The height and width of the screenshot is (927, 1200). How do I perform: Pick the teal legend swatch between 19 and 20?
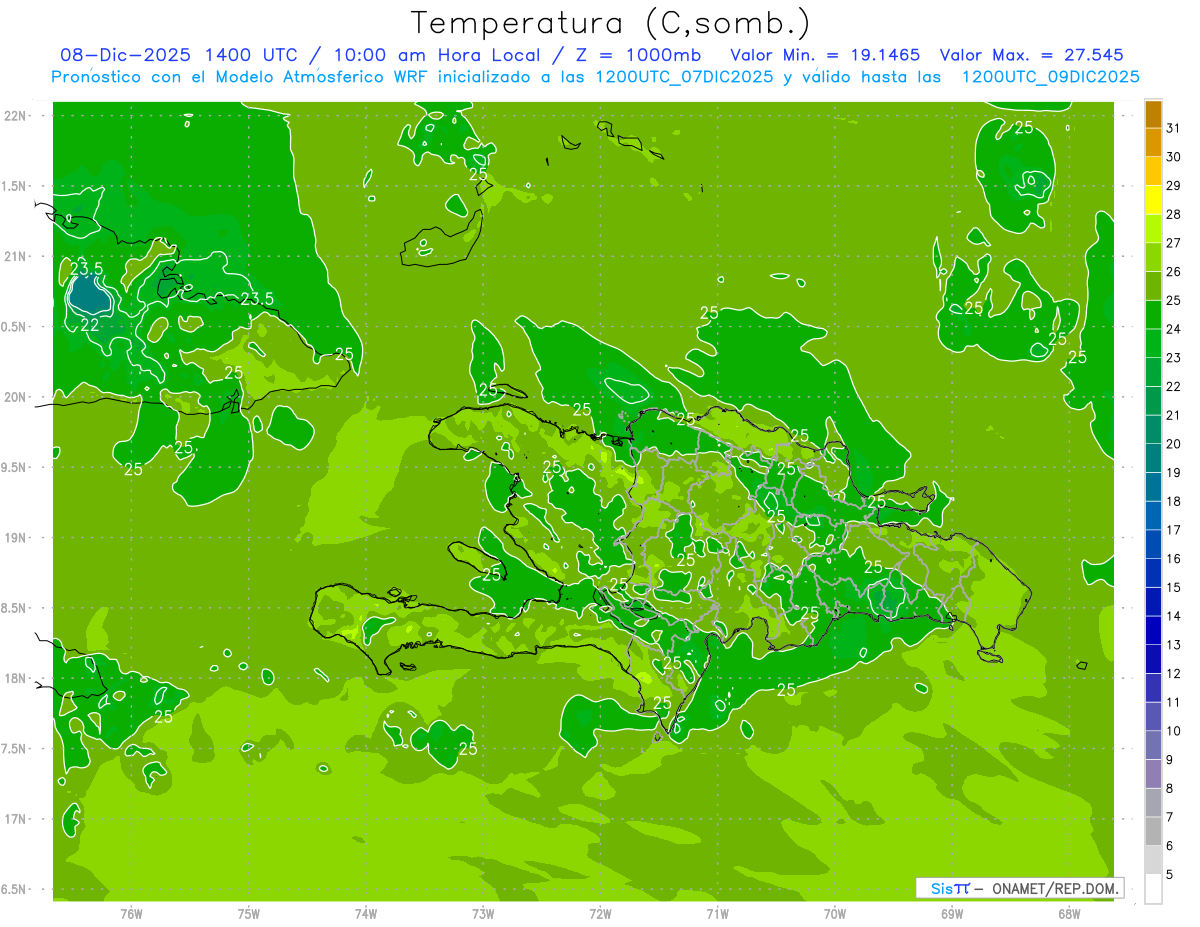tap(1153, 458)
